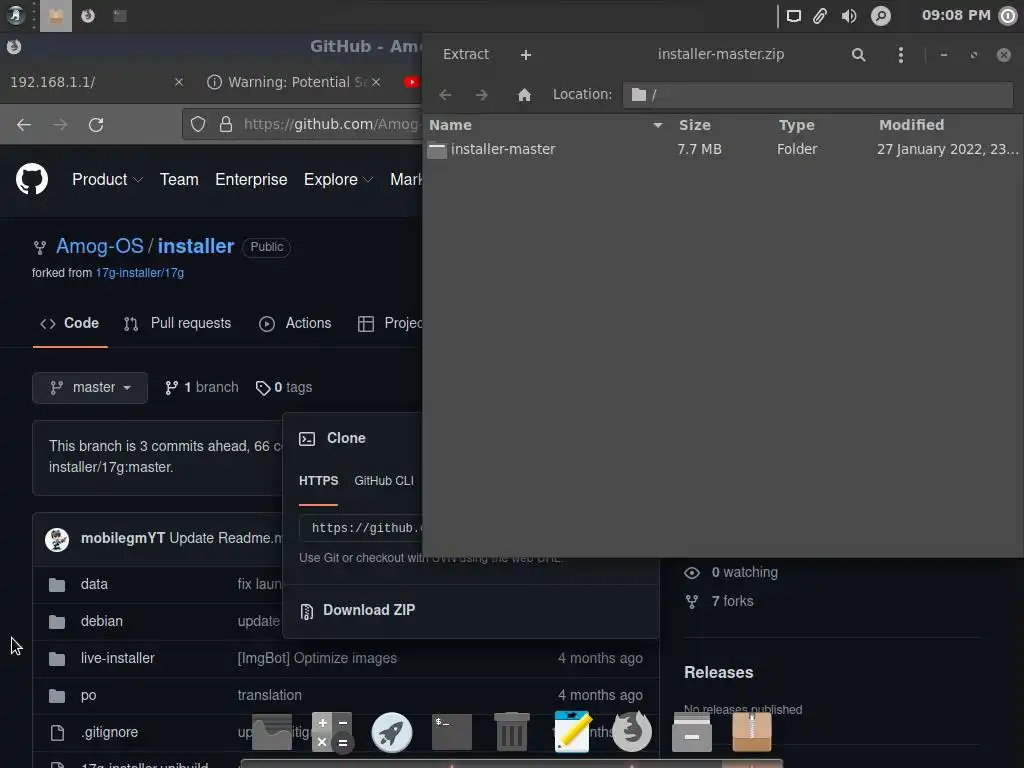The image size is (1024, 768).
Task: Open the Amog-OS organization link
Action: [x=100, y=246]
